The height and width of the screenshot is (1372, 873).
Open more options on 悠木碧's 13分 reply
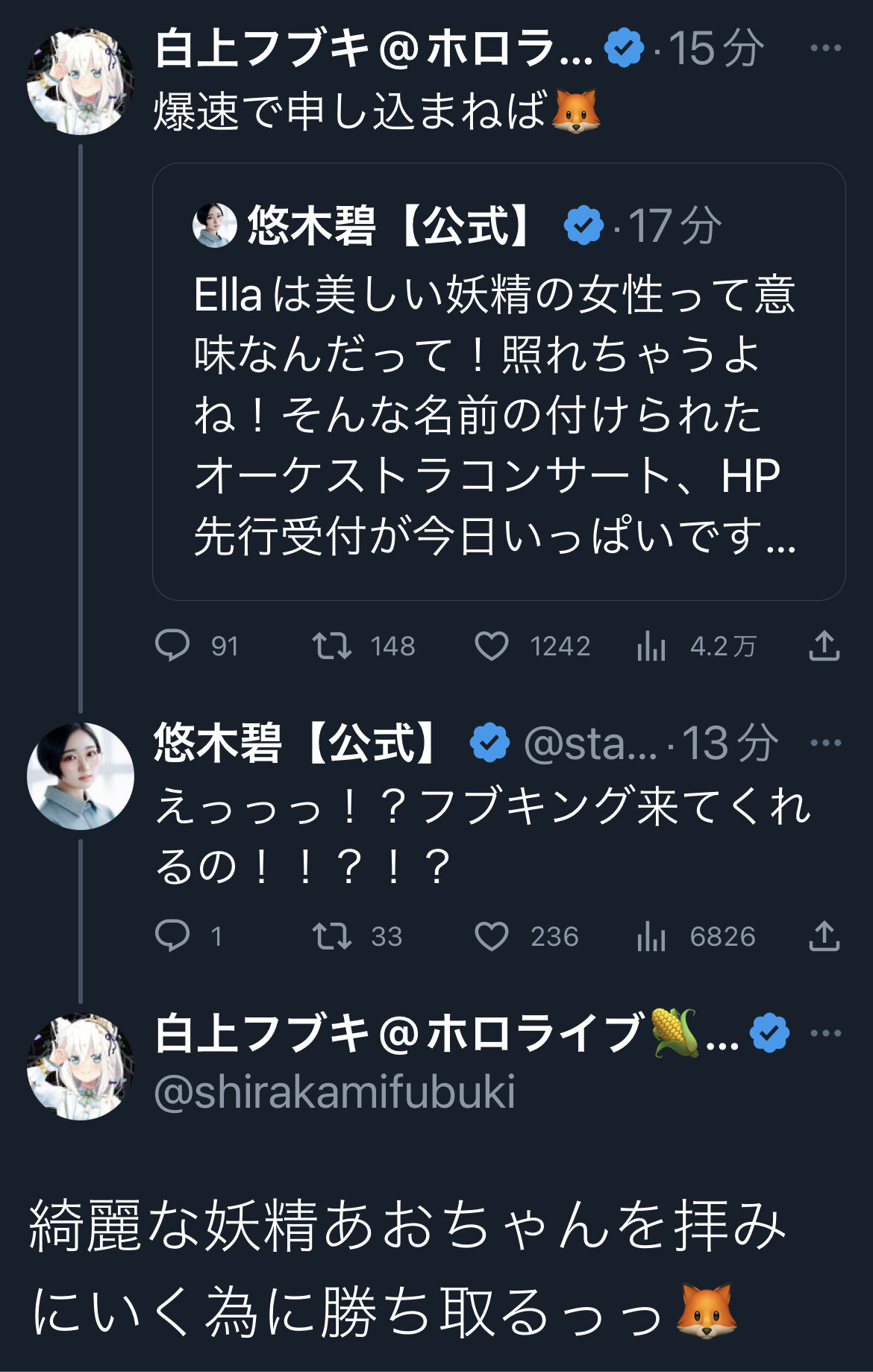(x=825, y=743)
